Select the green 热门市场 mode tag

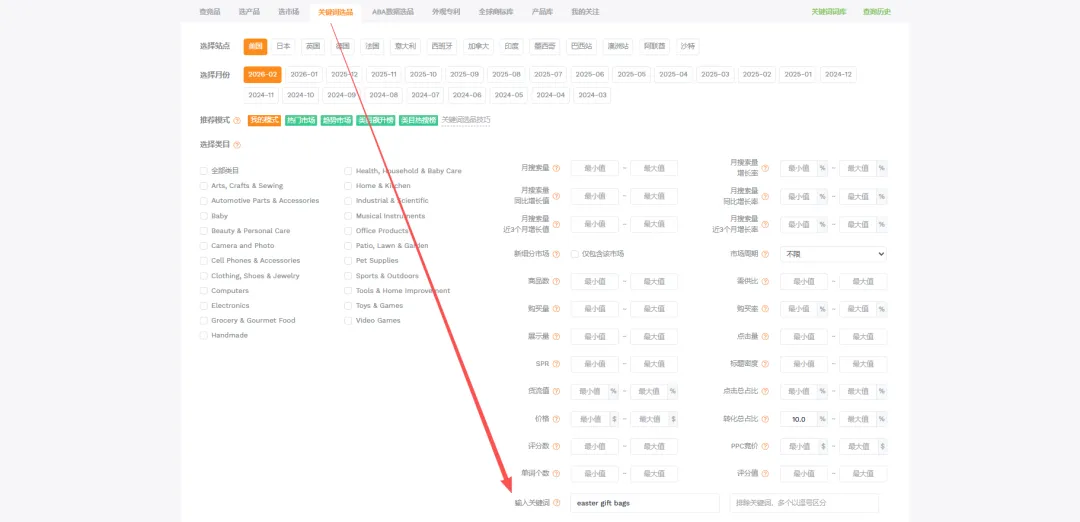(300, 120)
